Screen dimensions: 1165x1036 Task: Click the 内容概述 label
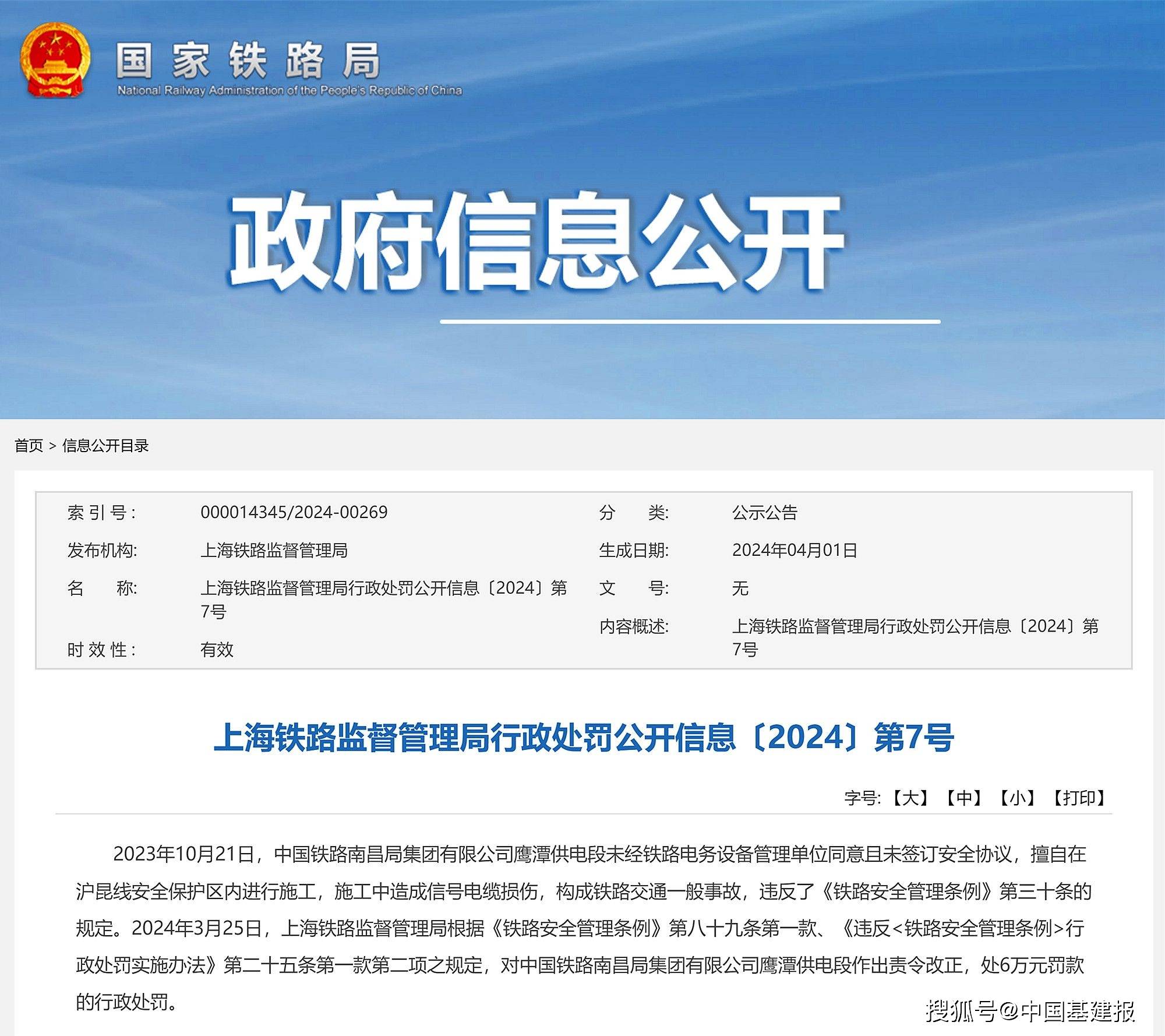pyautogui.click(x=634, y=626)
